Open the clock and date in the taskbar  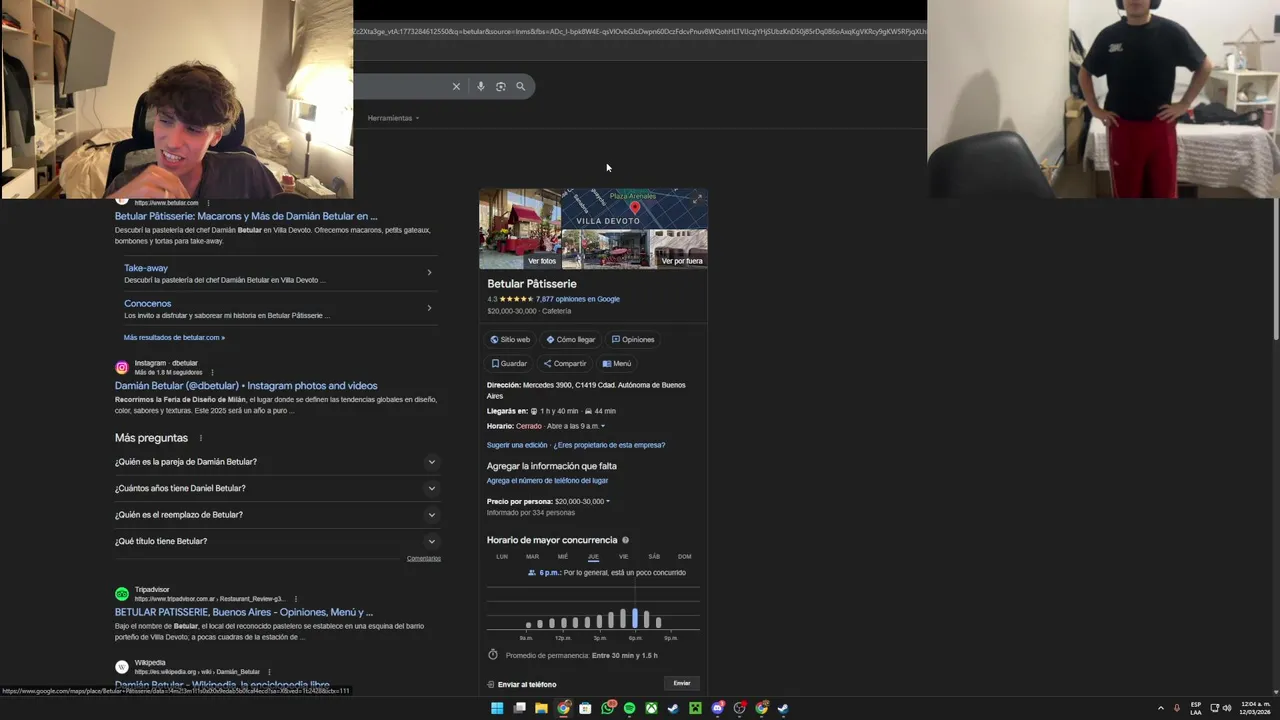point(1256,708)
